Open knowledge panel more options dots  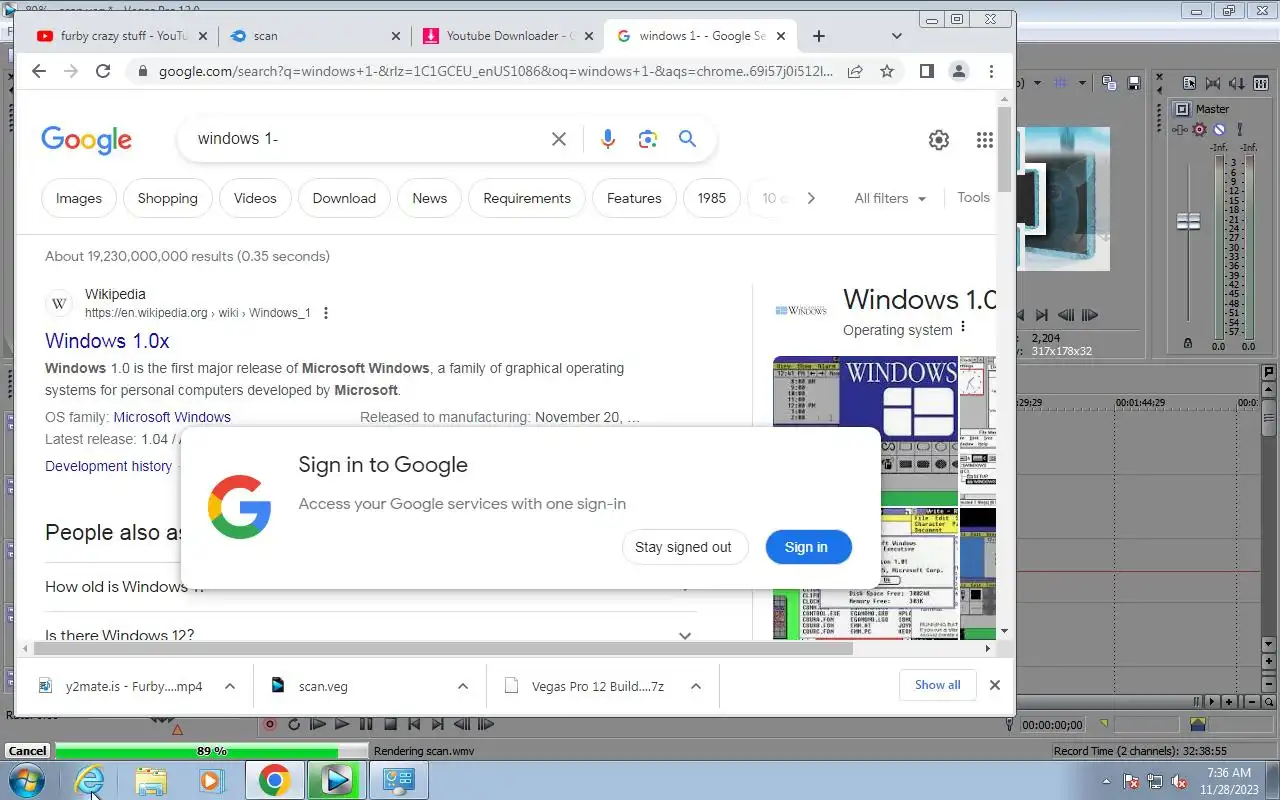963,327
